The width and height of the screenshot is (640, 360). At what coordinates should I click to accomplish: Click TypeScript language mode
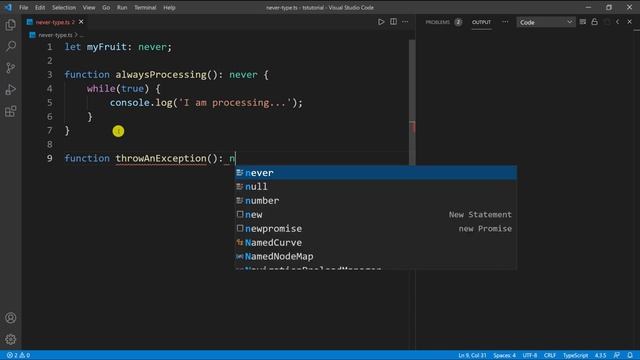[x=576, y=355]
